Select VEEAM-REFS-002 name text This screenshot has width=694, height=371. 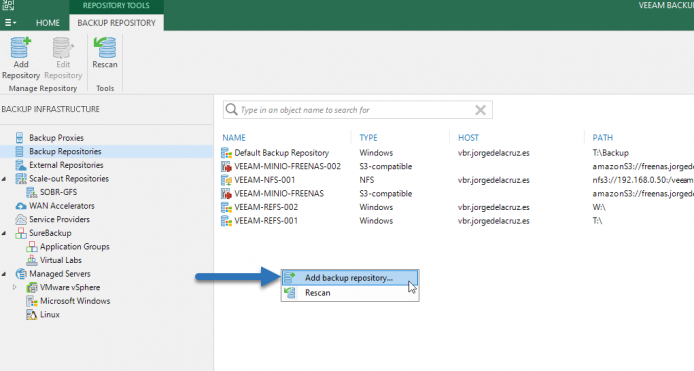[266, 207]
